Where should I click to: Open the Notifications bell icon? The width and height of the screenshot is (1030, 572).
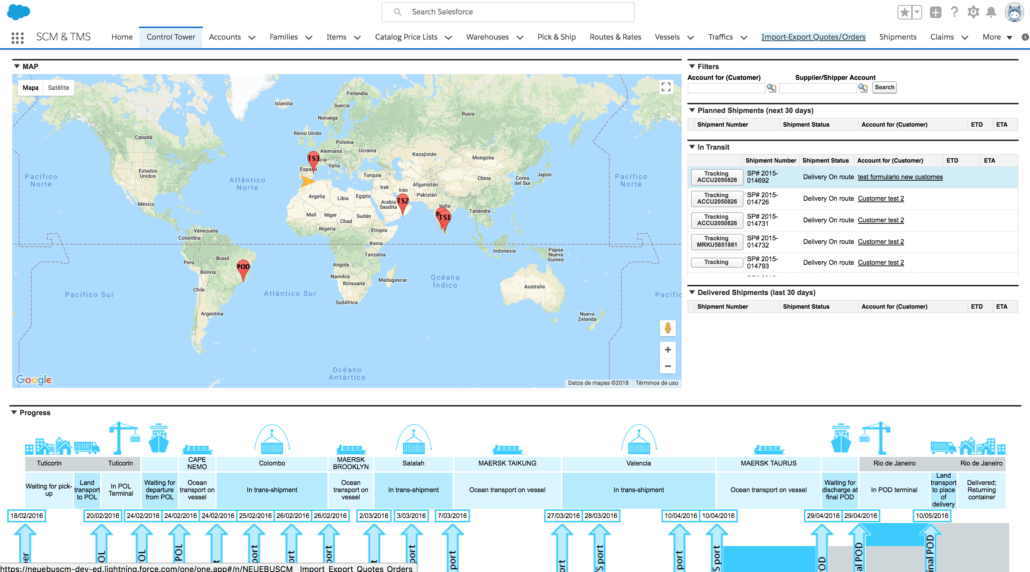(991, 12)
